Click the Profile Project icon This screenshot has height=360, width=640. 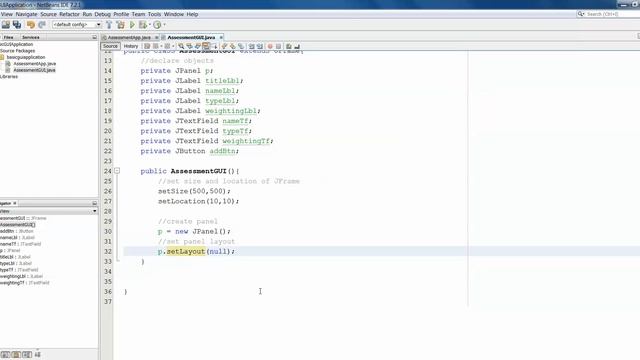(x=157, y=25)
